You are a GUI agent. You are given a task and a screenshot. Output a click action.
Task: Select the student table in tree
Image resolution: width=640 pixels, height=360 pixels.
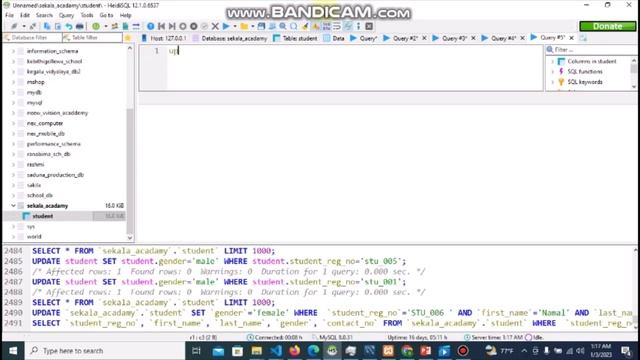click(x=42, y=216)
